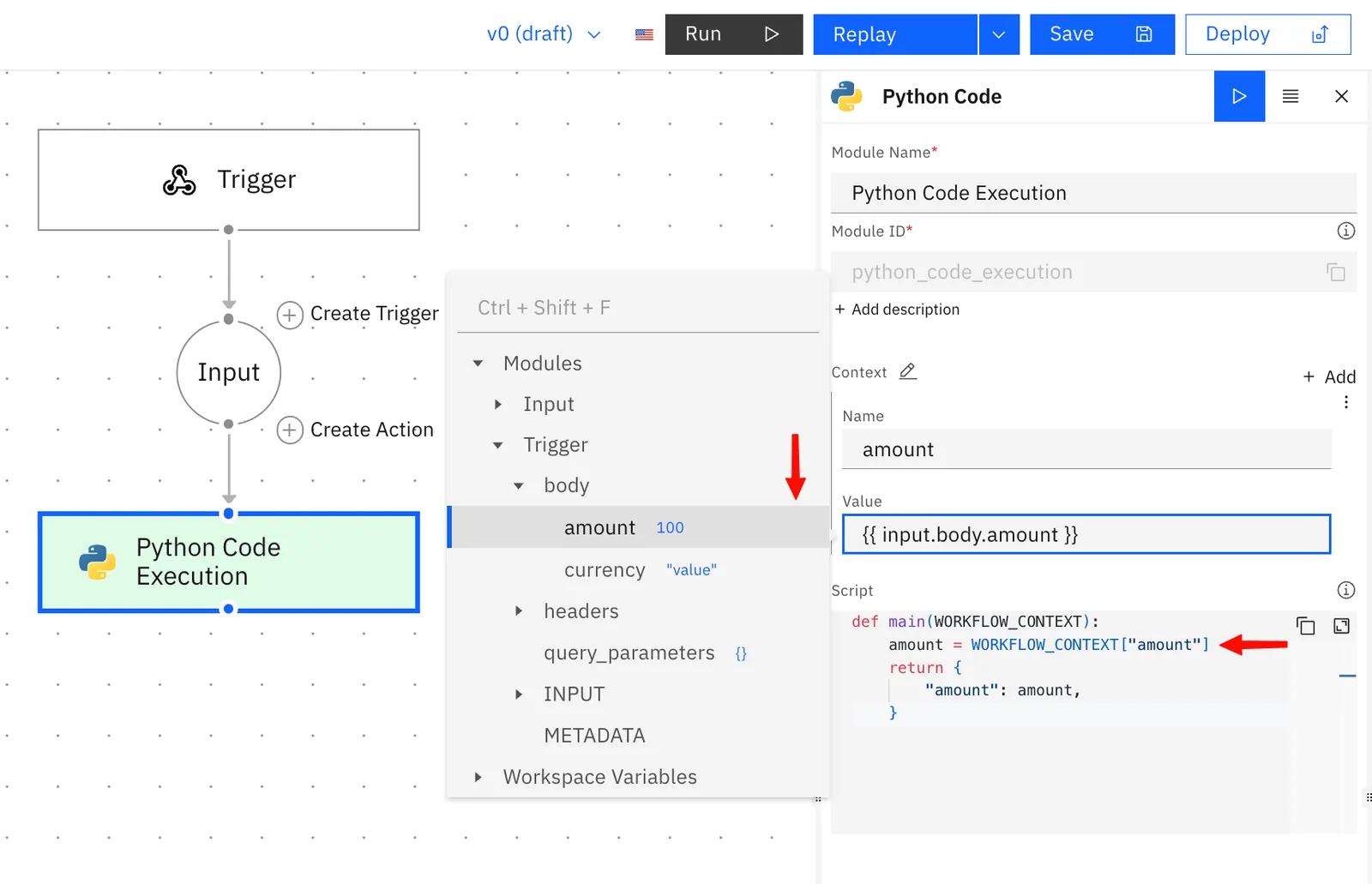
Task: Expand the script editor to full view
Action: click(x=1342, y=626)
